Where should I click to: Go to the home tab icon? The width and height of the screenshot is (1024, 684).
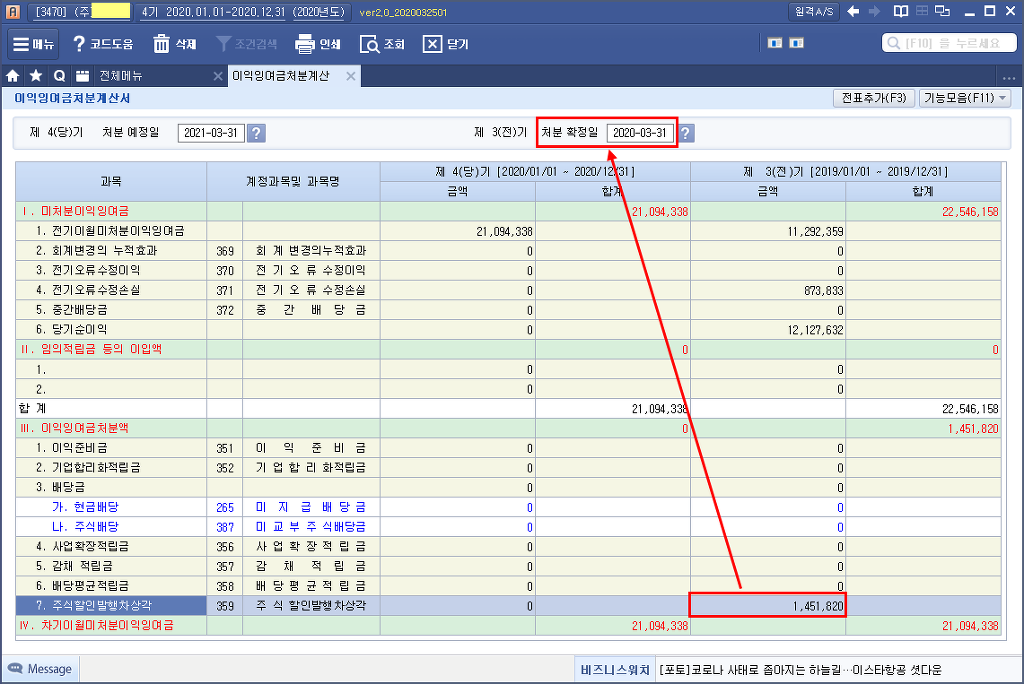click(13, 76)
